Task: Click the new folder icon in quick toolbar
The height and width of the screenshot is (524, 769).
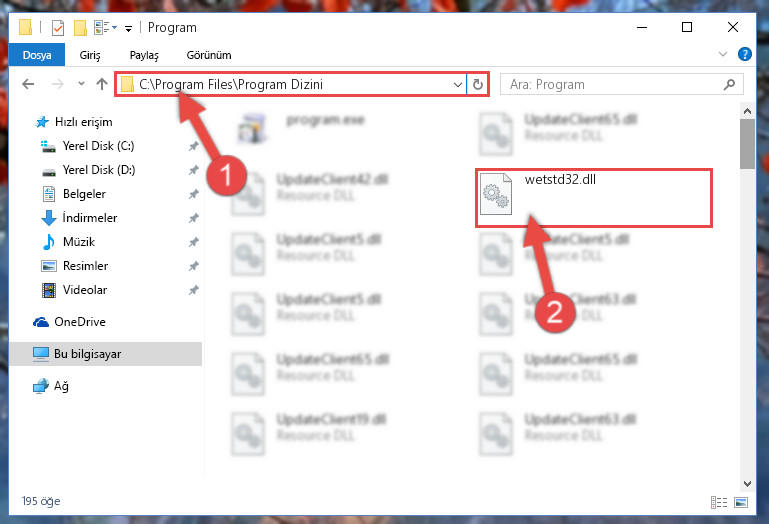Action: (x=80, y=28)
